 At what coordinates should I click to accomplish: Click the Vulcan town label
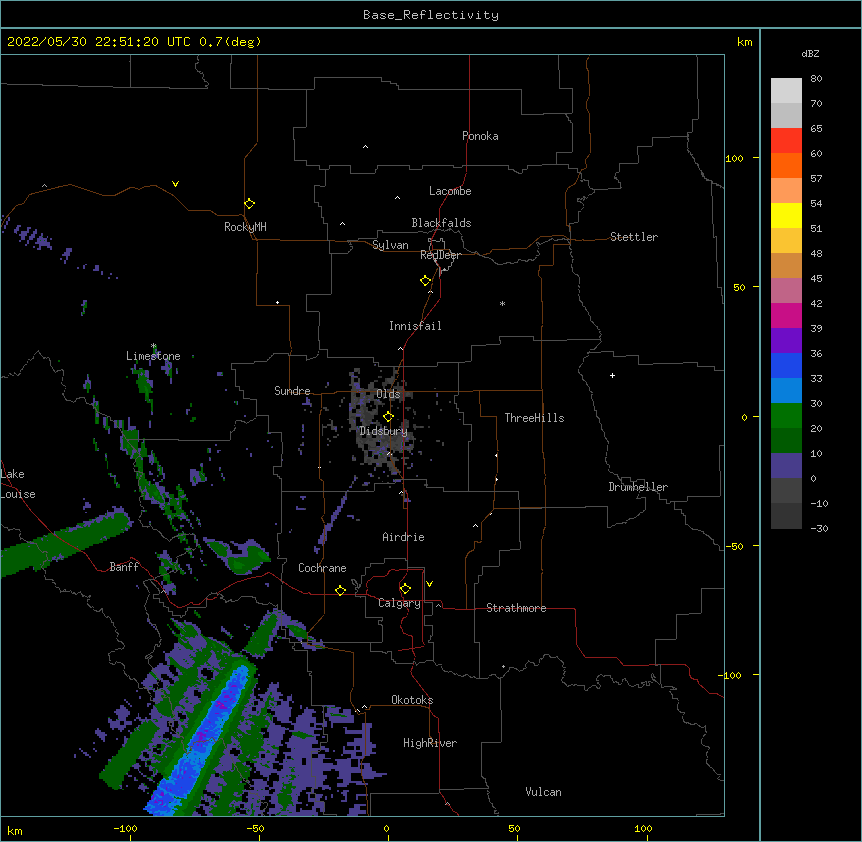tap(543, 792)
